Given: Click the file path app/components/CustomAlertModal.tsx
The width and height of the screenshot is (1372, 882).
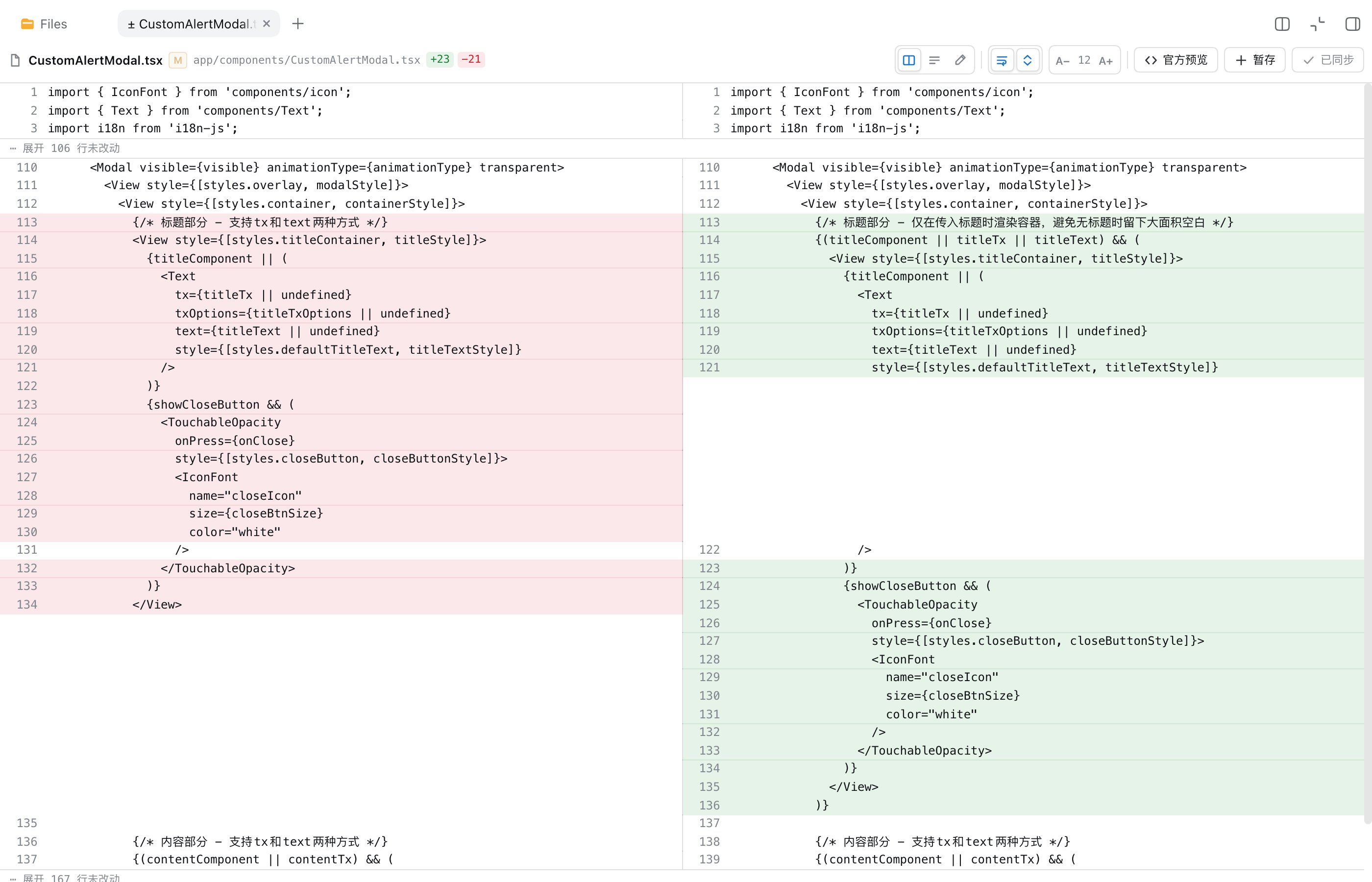Looking at the screenshot, I should coord(306,60).
